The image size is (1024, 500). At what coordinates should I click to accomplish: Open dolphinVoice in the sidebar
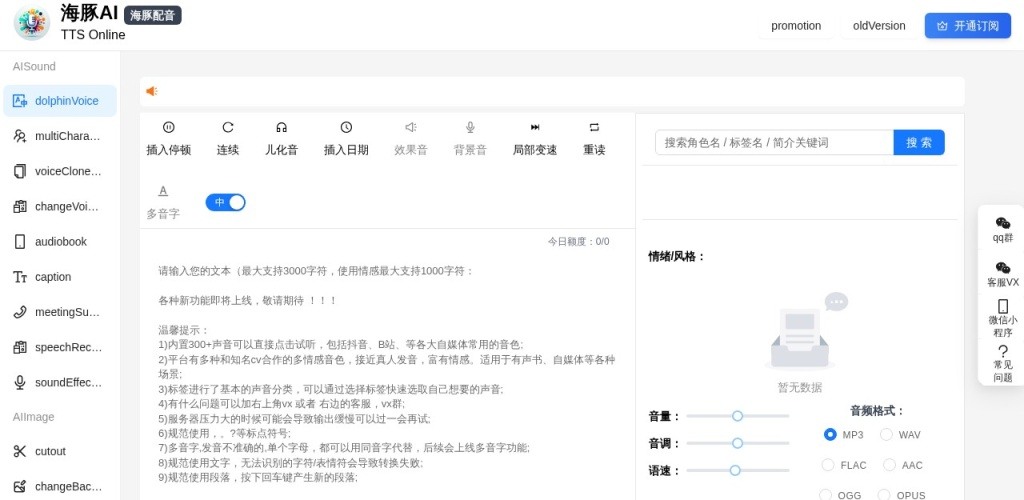point(60,101)
